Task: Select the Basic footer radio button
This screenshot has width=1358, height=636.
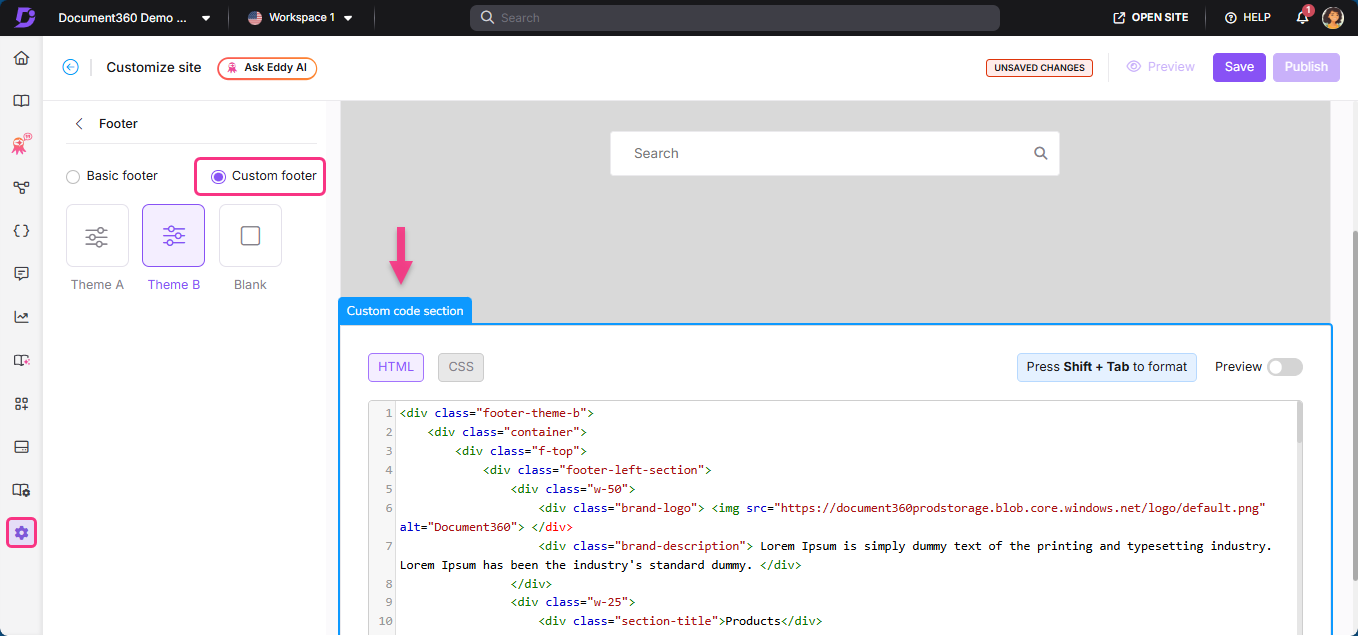Action: pos(73,177)
